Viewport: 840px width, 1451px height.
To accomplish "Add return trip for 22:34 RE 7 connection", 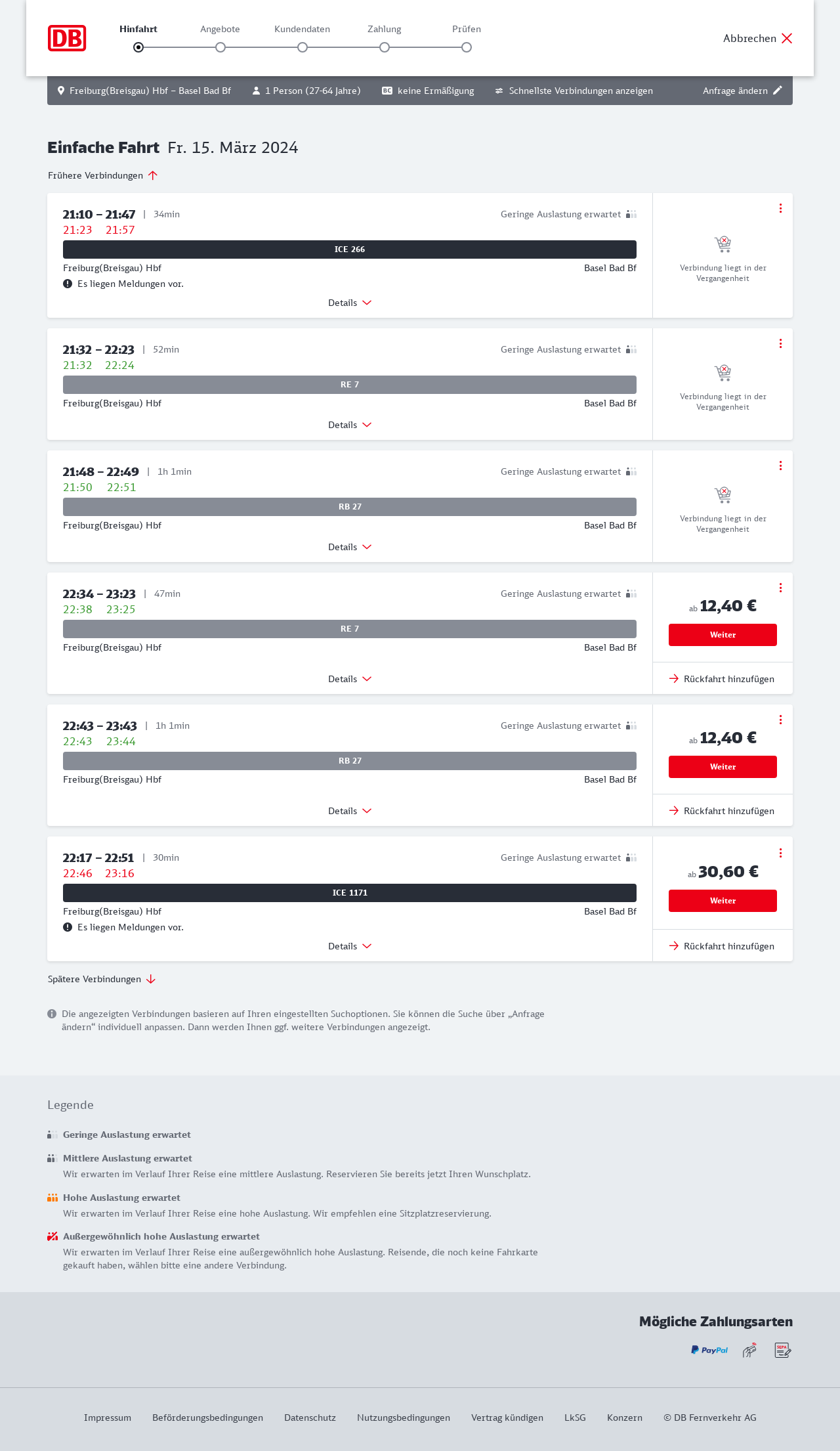I will pos(722,679).
